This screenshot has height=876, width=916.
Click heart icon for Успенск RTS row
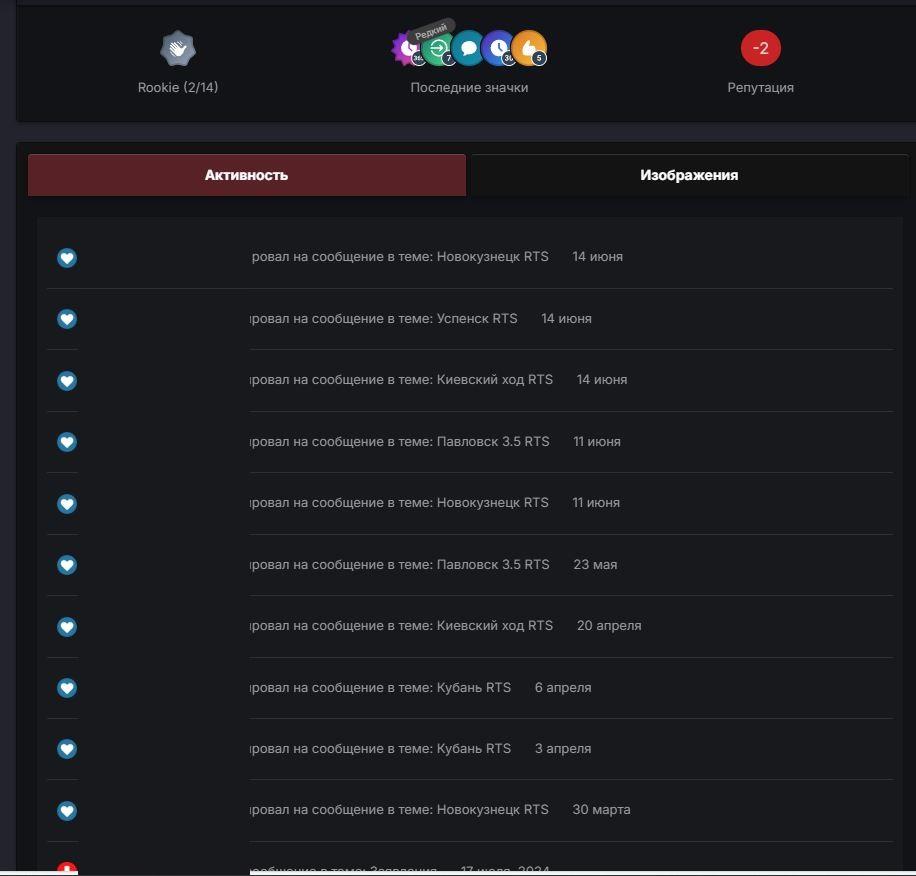[x=67, y=319]
